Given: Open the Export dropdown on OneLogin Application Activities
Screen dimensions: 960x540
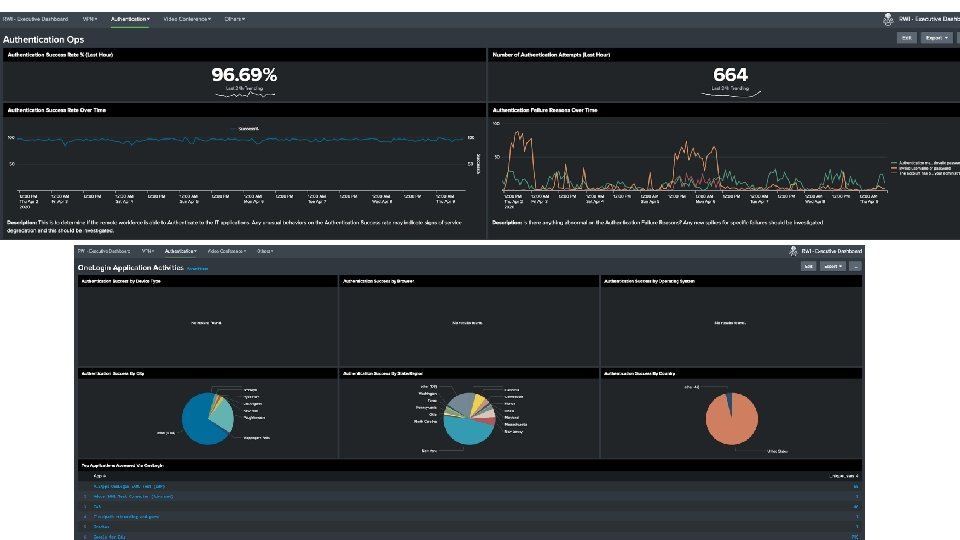Looking at the screenshot, I should 833,266.
